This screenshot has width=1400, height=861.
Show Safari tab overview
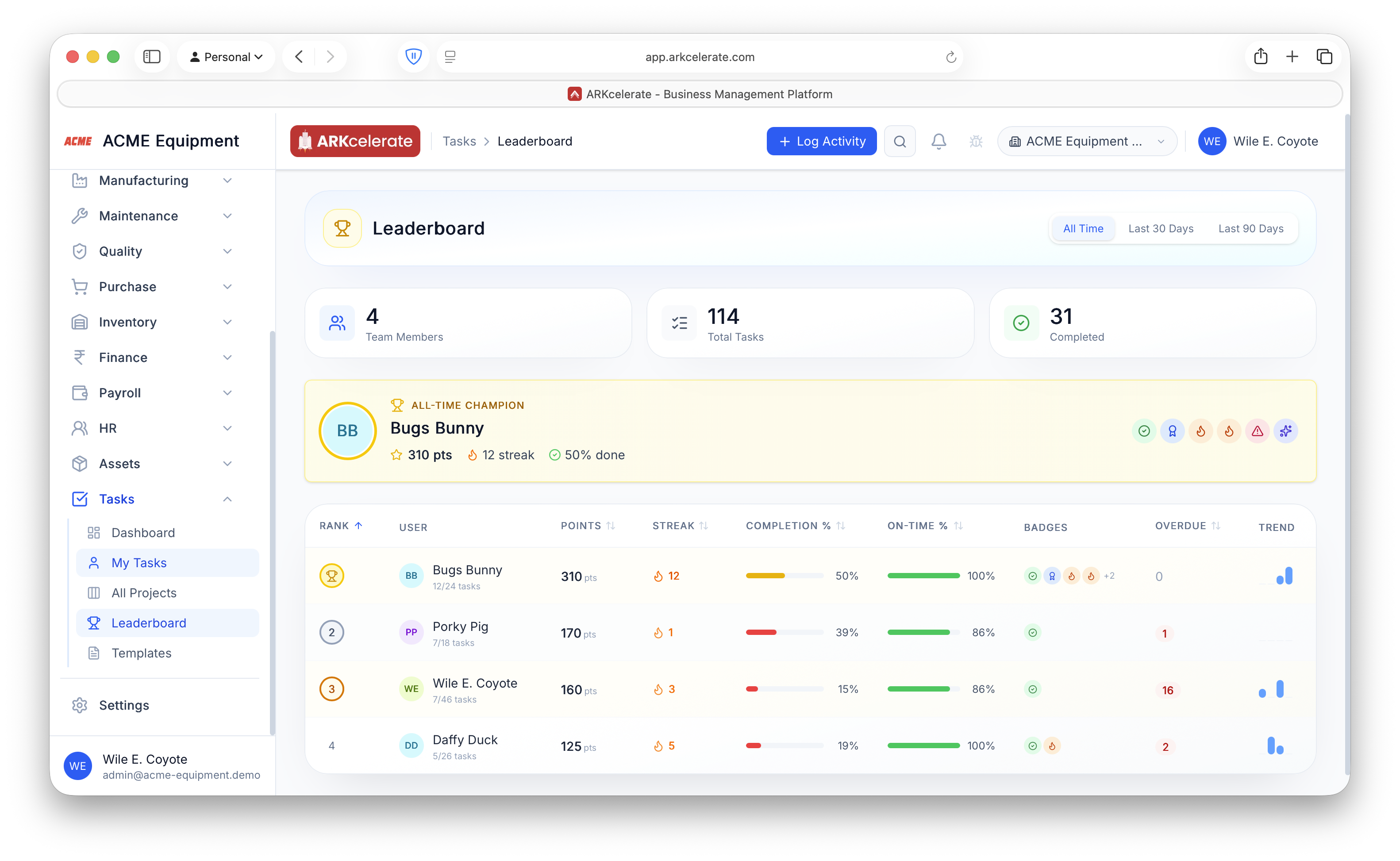click(1324, 56)
